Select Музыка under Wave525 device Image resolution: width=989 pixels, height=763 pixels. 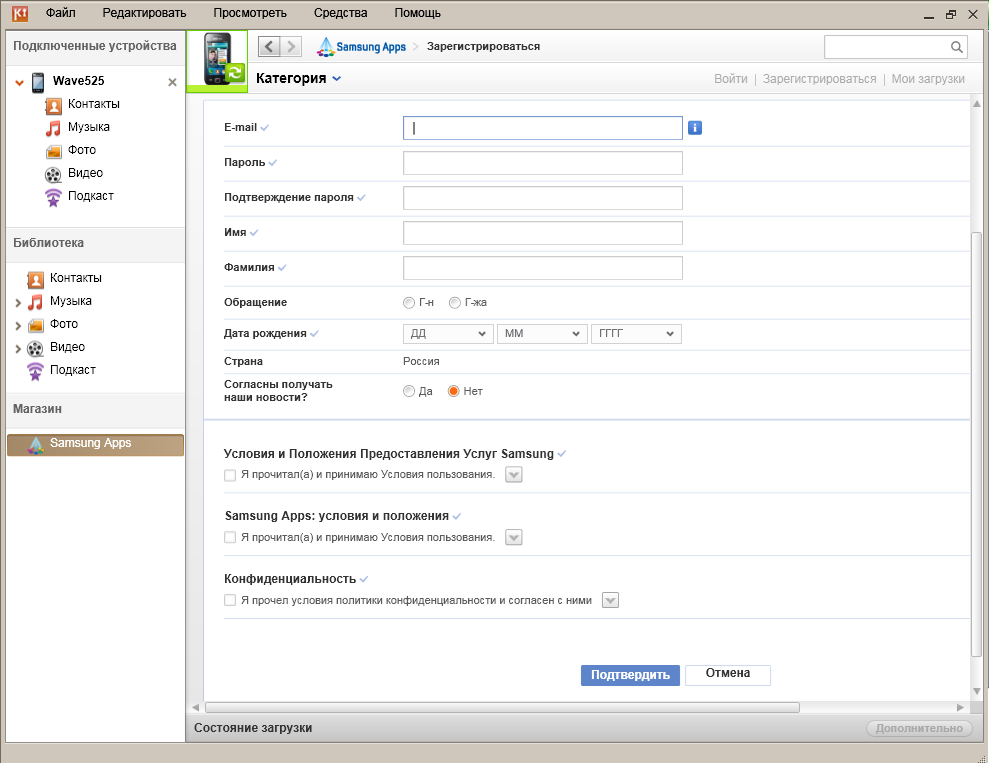tap(88, 127)
